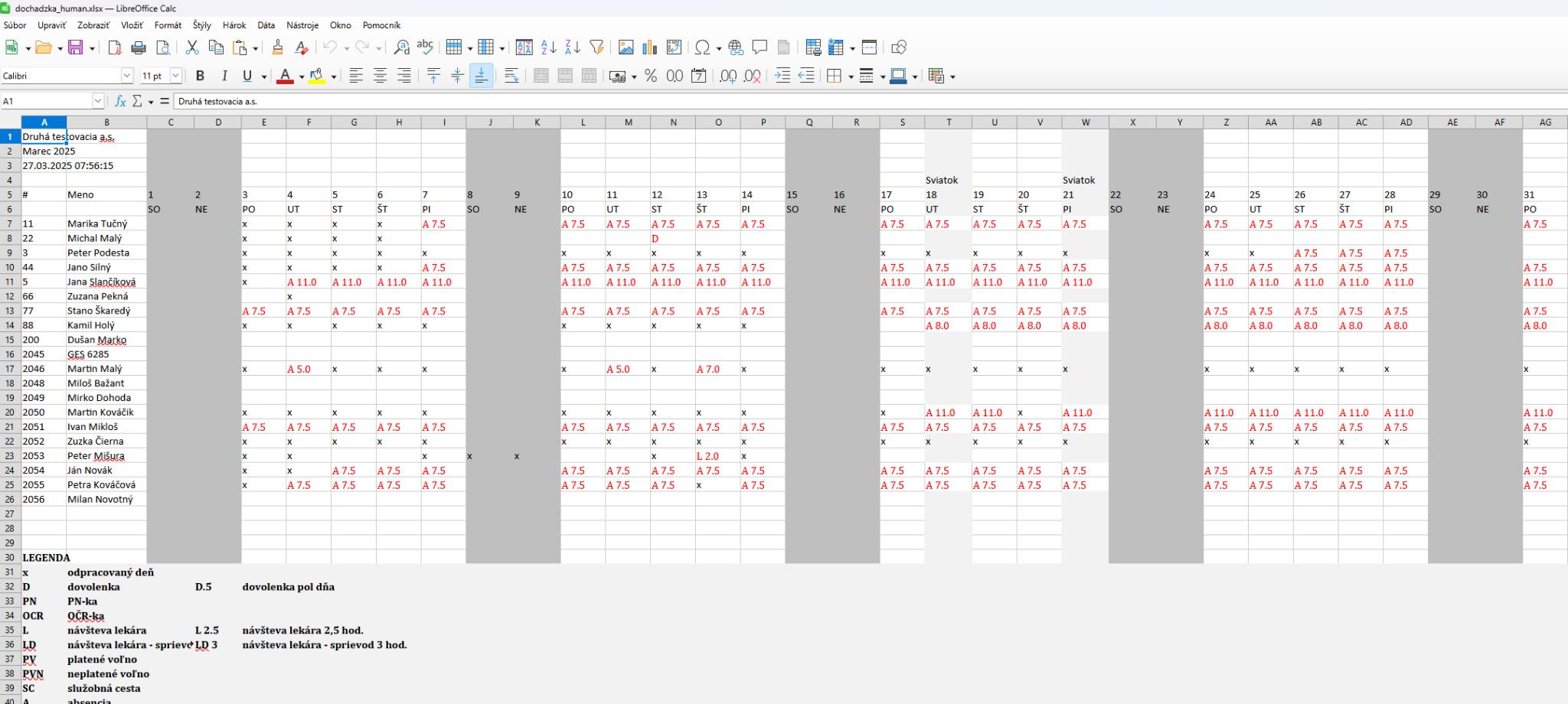Open the Nástroje menu
The height and width of the screenshot is (704, 1568).
(x=302, y=25)
